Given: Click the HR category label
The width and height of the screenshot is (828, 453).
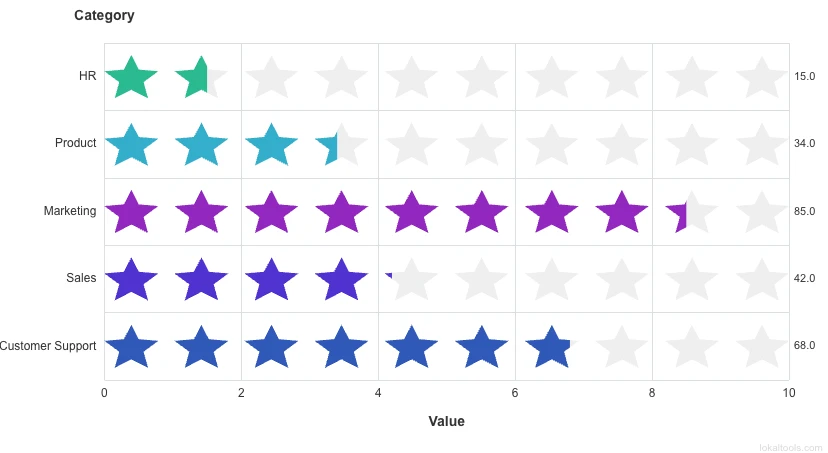Looking at the screenshot, I should [x=88, y=76].
